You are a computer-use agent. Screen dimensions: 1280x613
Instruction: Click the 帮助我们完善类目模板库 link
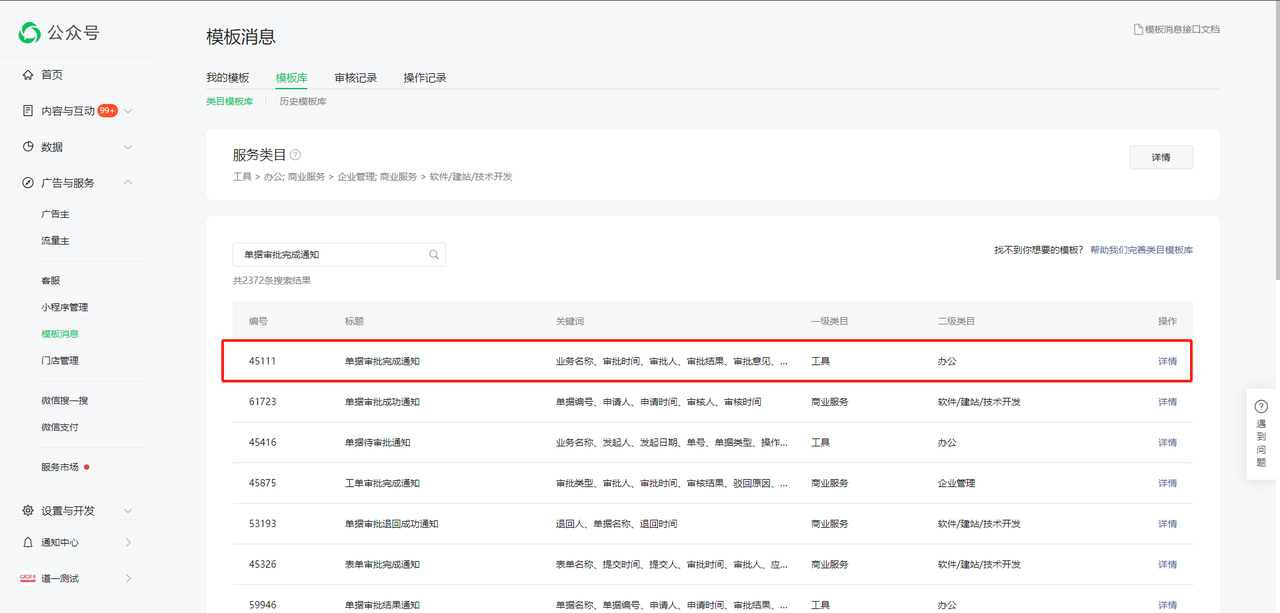pyautogui.click(x=1141, y=250)
